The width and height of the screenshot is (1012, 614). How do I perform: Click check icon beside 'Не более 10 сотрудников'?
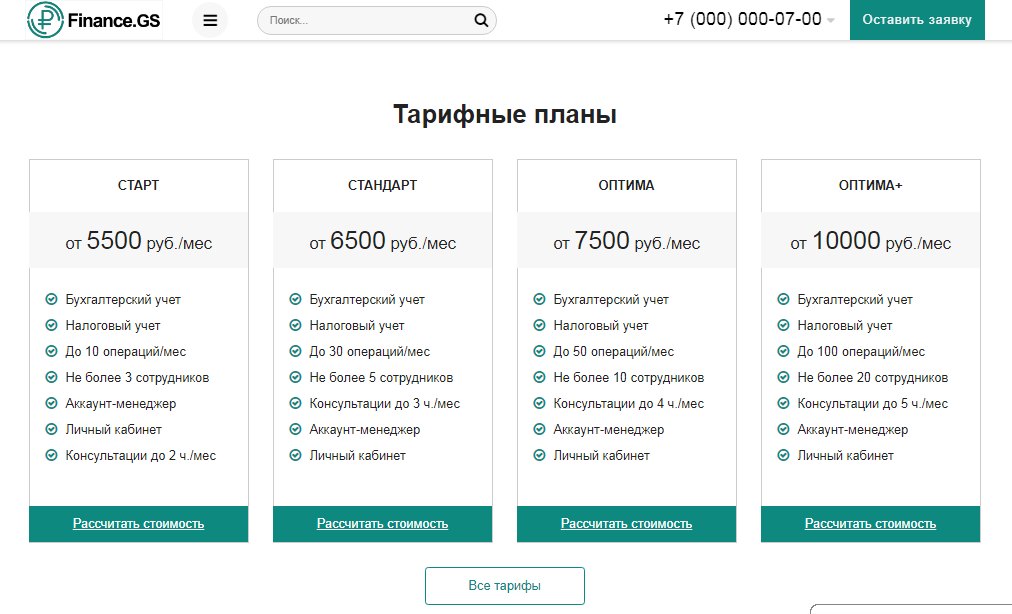540,378
